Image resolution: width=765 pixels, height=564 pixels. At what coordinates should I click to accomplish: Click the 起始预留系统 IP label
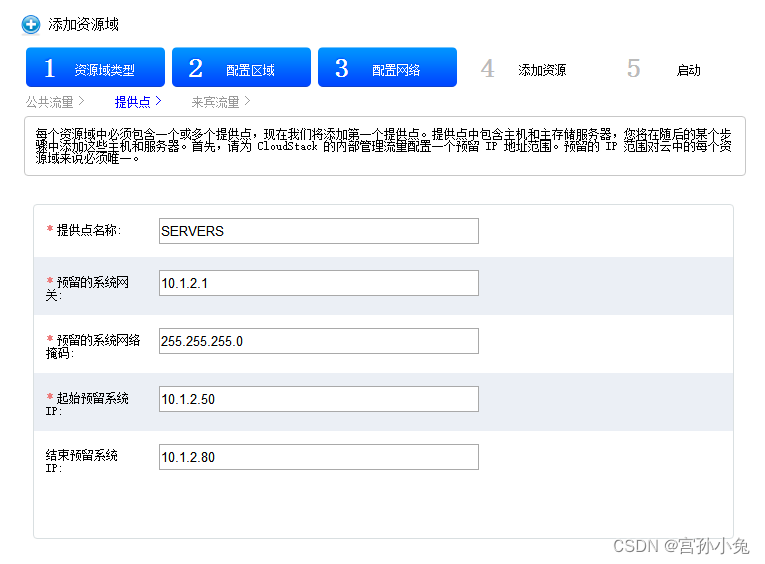click(x=87, y=404)
